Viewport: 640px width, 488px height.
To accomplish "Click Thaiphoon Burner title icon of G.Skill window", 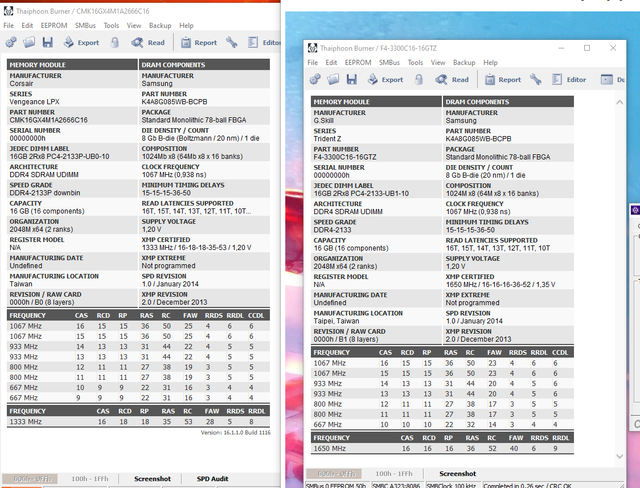I will coord(313,48).
